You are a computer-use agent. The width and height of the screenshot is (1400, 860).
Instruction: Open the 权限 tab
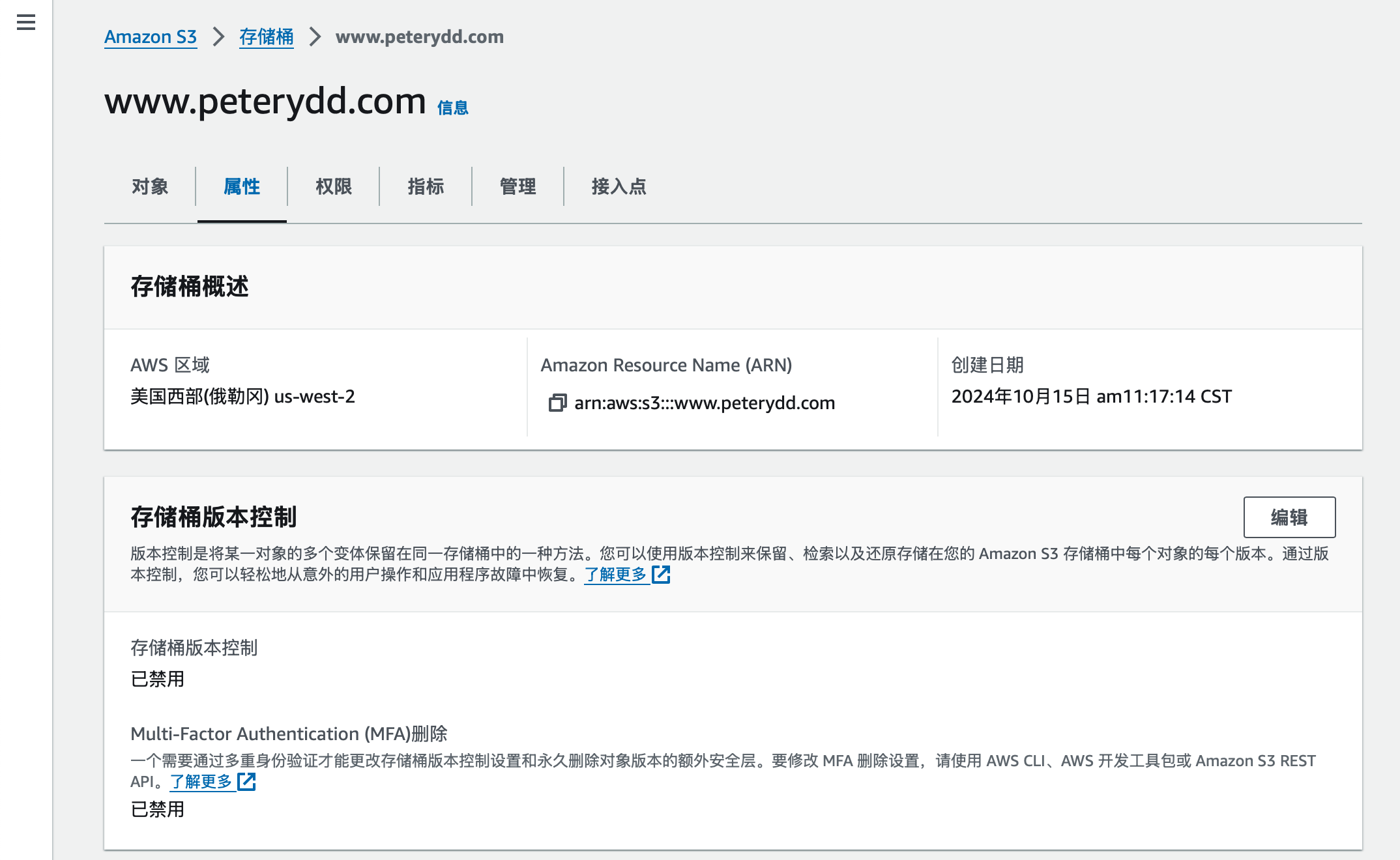tap(334, 187)
